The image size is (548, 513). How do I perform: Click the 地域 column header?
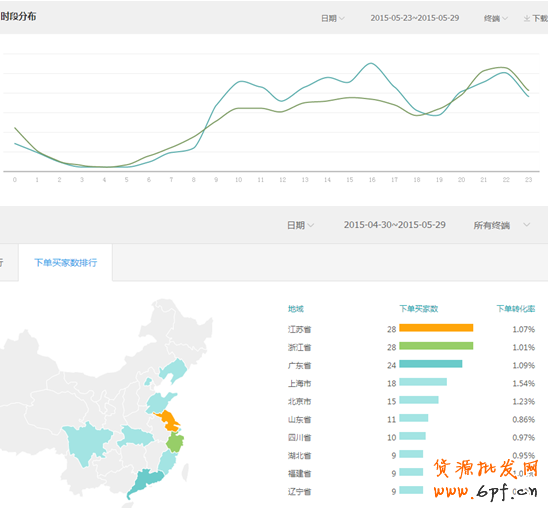tap(296, 309)
